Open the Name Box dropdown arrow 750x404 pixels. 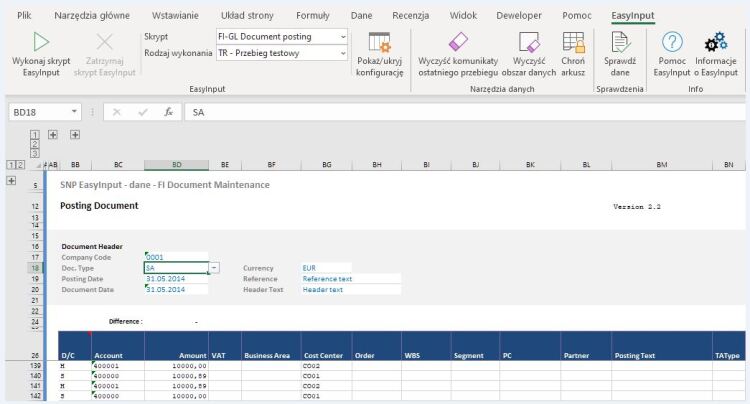pos(75,112)
